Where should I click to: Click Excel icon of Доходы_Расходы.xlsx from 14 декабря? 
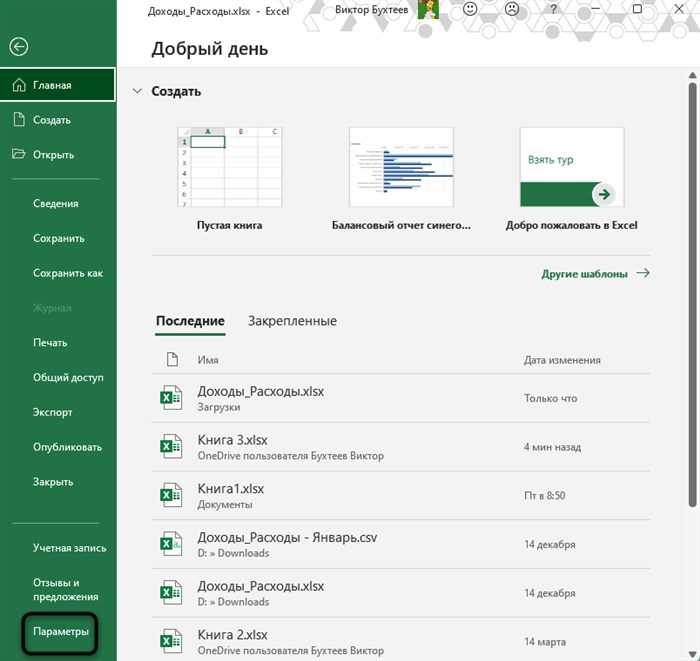pyautogui.click(x=171, y=592)
